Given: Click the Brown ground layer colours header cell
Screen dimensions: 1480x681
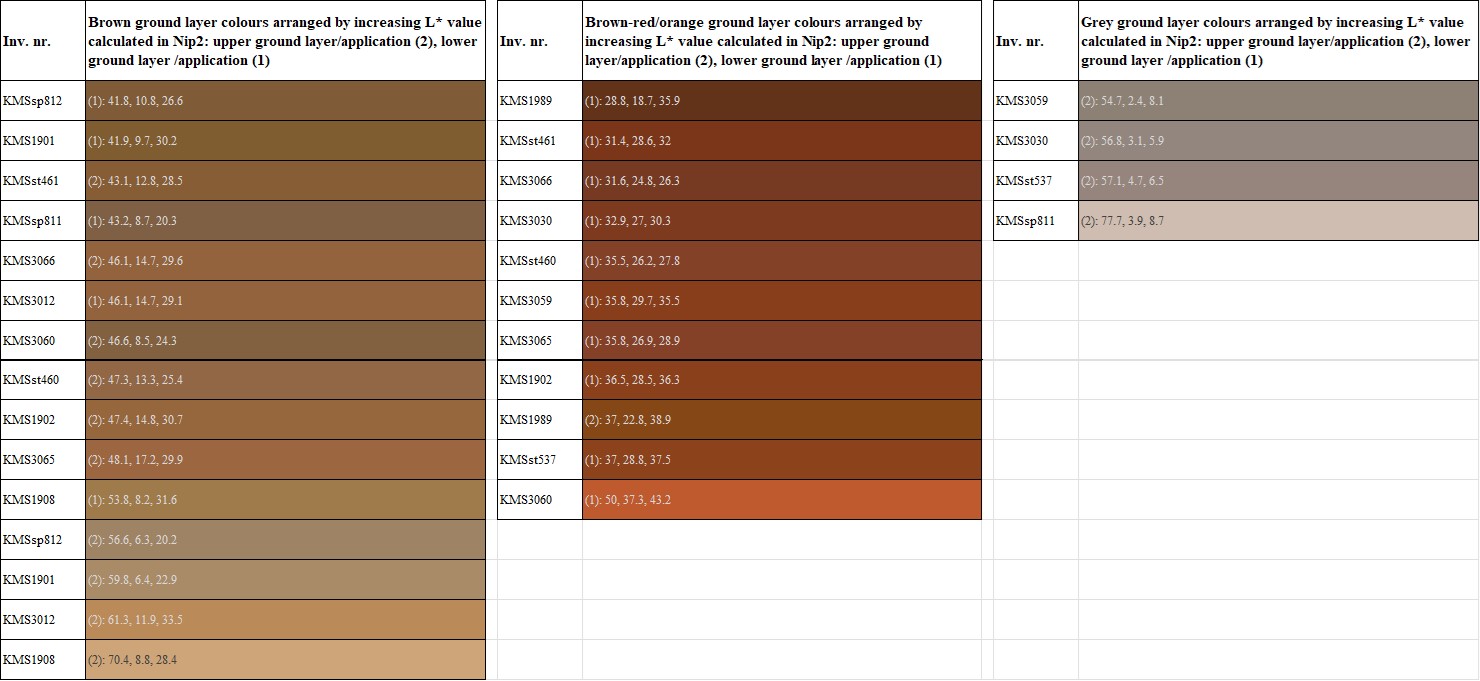Looking at the screenshot, I should pyautogui.click(x=285, y=41).
